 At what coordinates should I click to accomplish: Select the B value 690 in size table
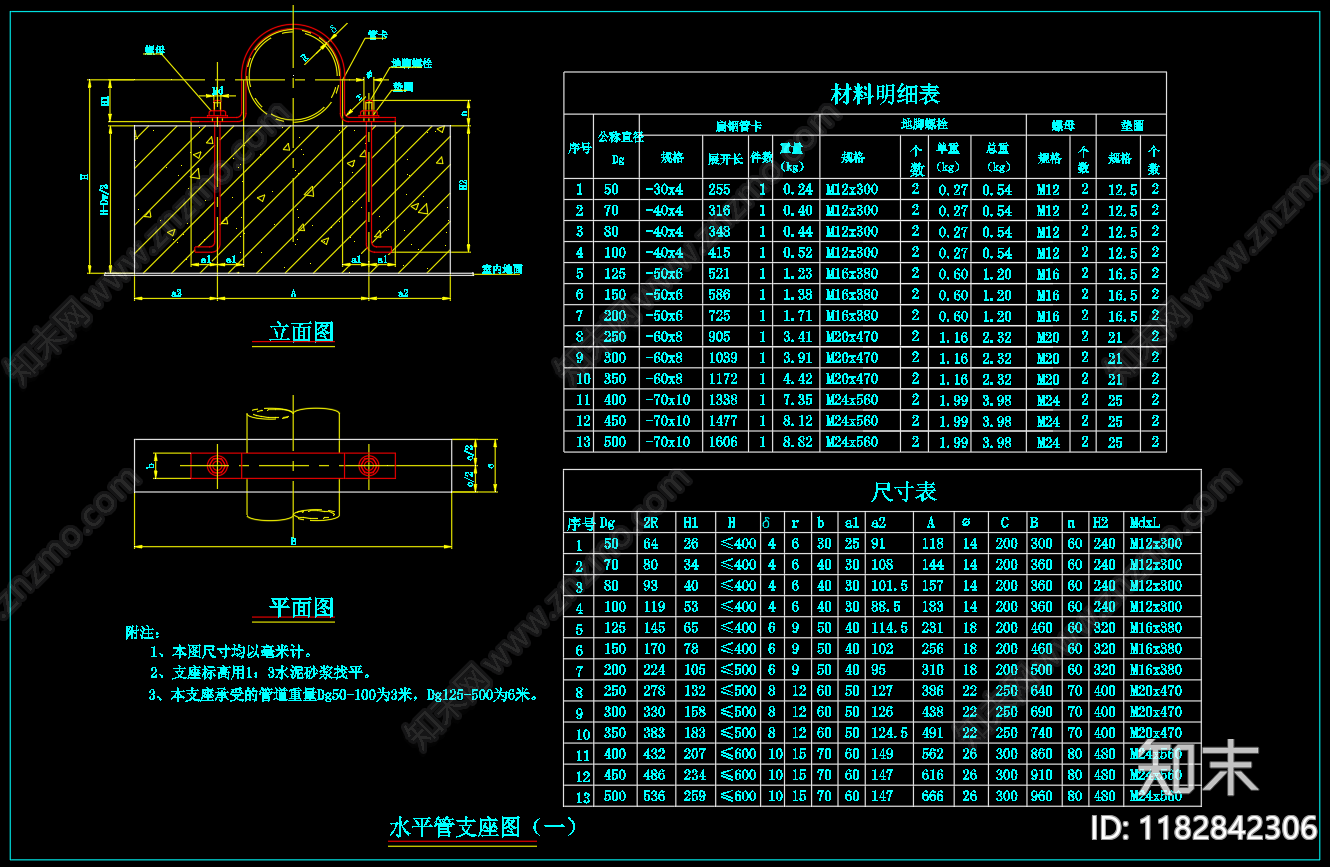(x=1041, y=712)
